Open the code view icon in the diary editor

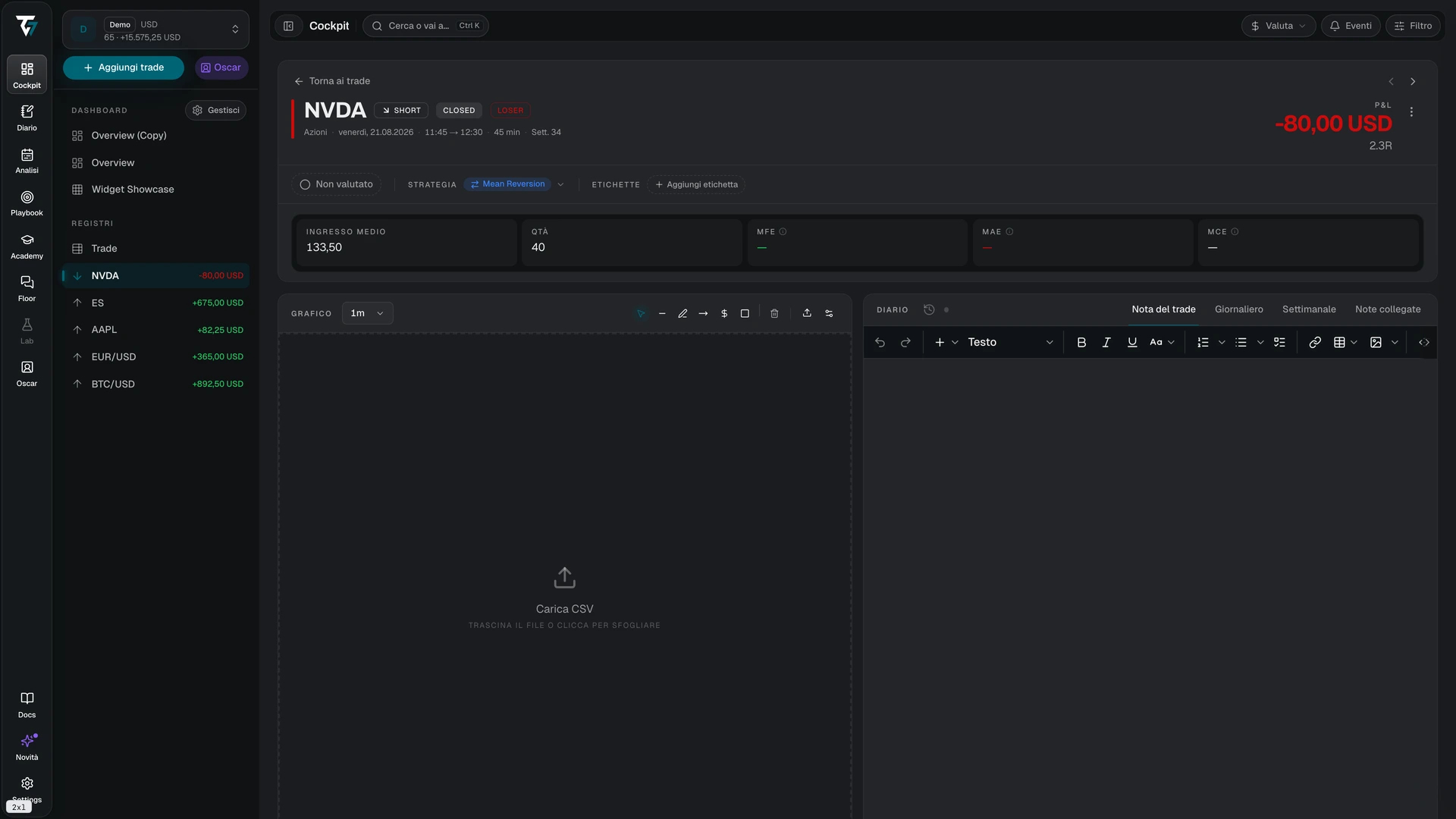pos(1424,343)
